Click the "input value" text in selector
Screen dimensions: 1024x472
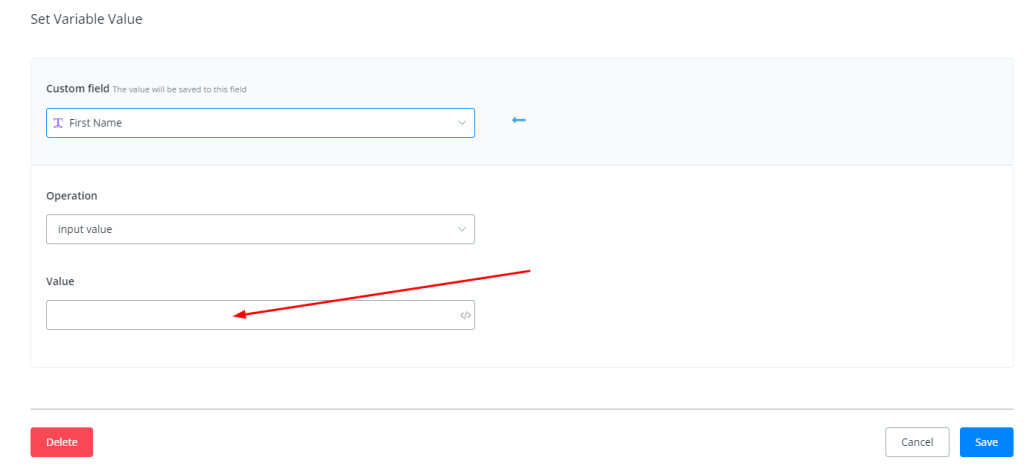[x=85, y=229]
